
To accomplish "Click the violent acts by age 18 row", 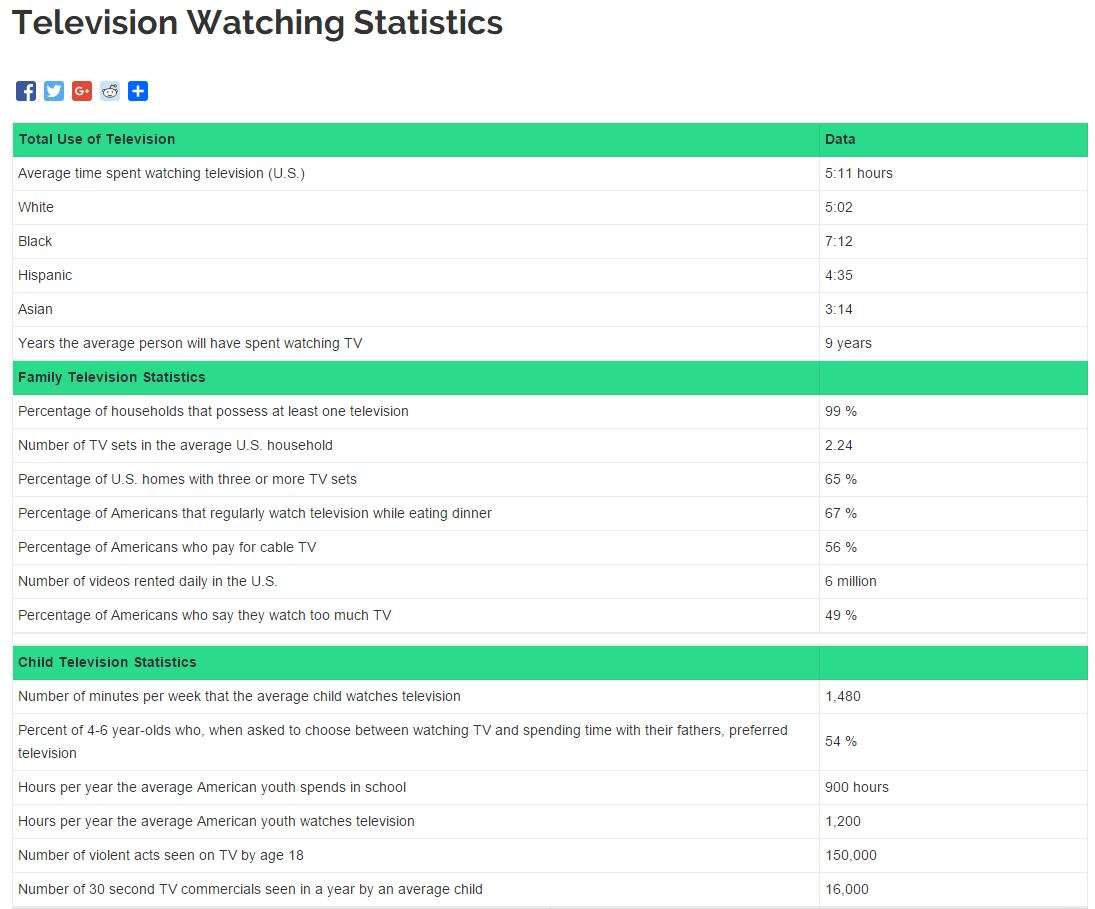I will coord(161,855).
